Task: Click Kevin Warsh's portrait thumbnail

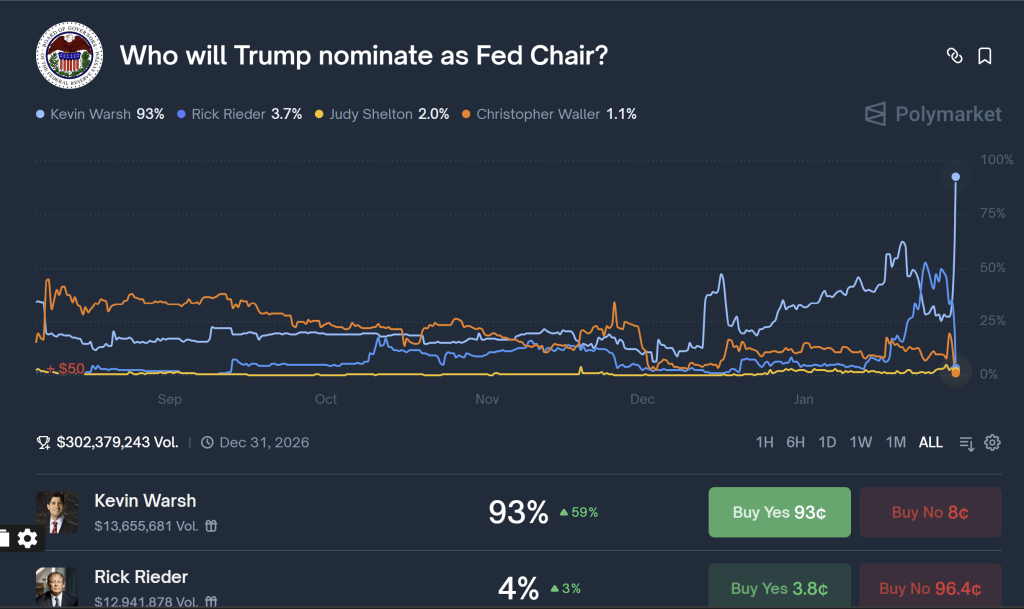Action: point(57,512)
